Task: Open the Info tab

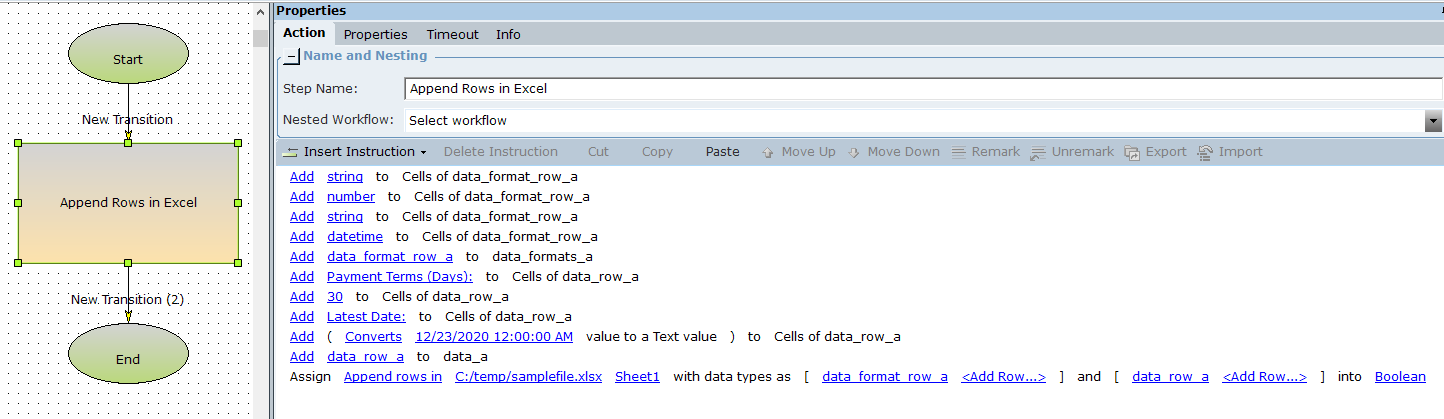Action: (x=508, y=34)
